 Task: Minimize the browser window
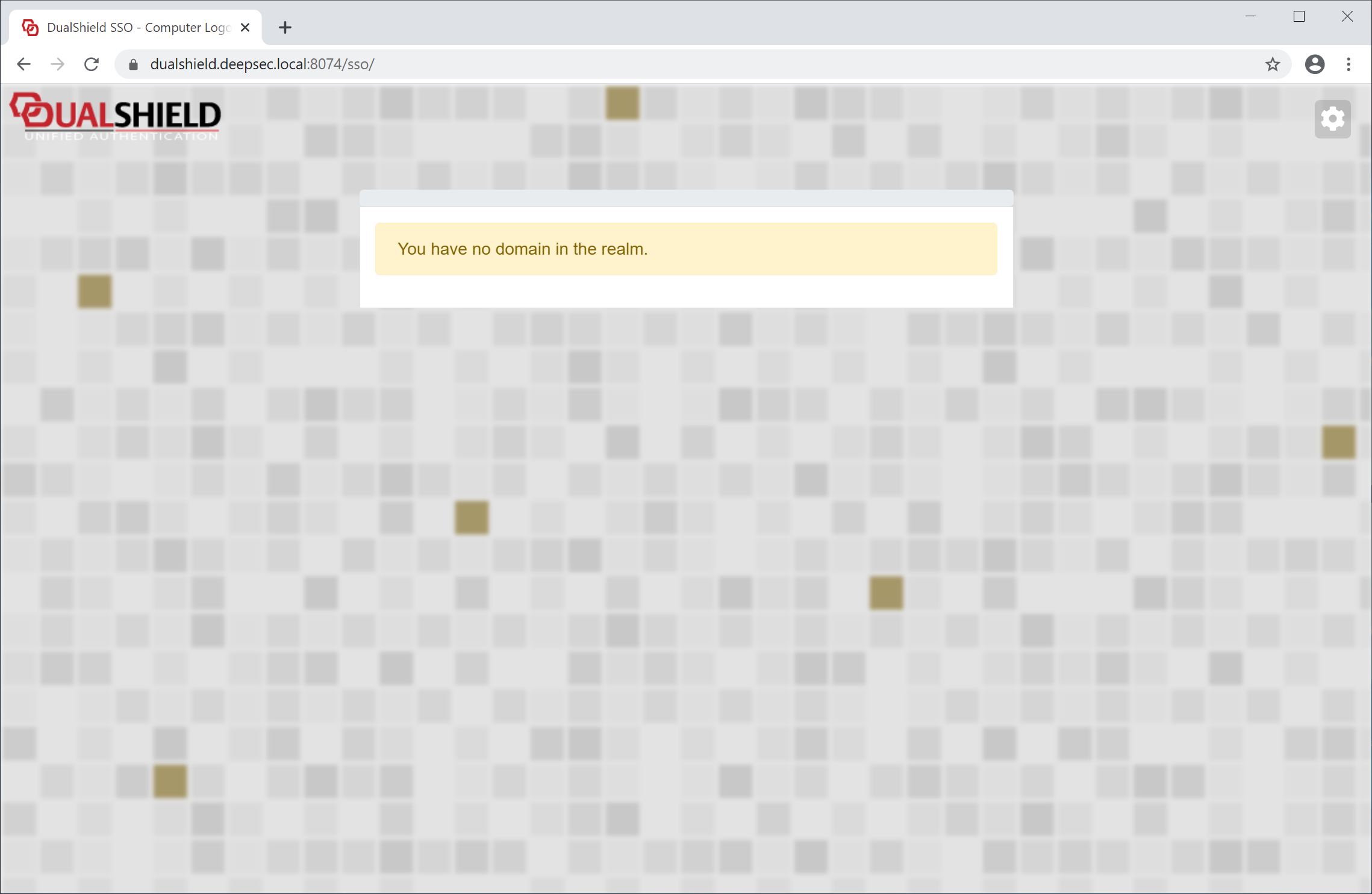(1251, 16)
